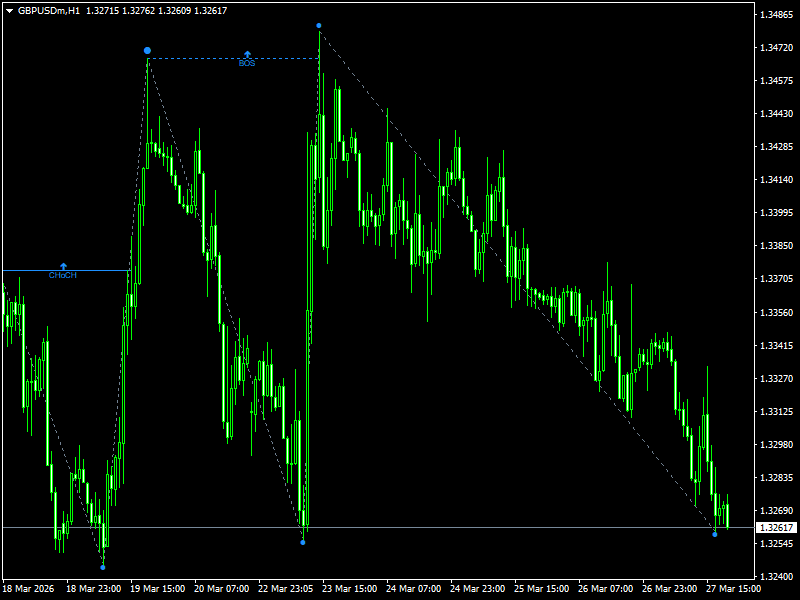Click the blue dot at the 22 Mar low
The width and height of the screenshot is (800, 600).
point(302,543)
